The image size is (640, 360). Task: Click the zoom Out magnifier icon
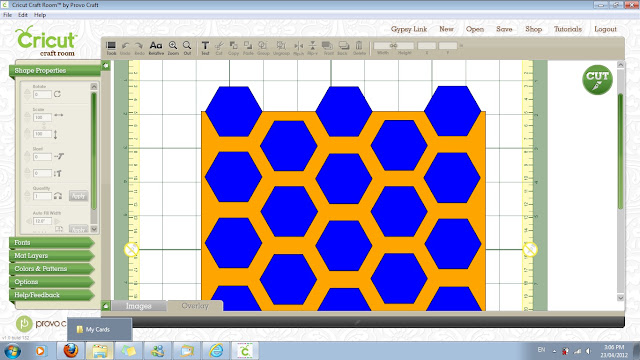coord(187,48)
